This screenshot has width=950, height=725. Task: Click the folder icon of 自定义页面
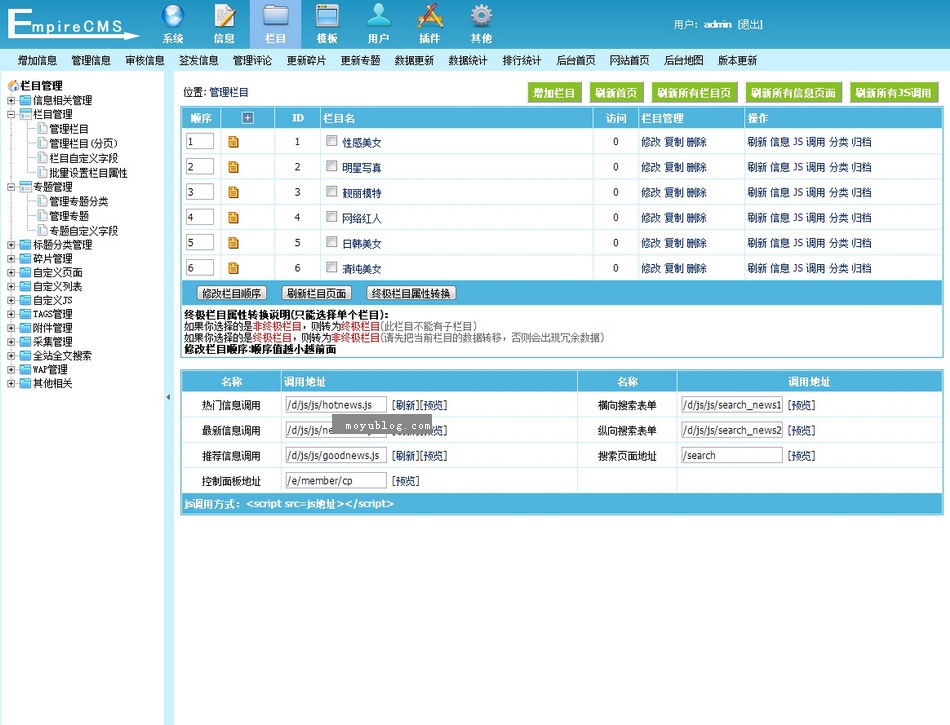click(x=25, y=273)
